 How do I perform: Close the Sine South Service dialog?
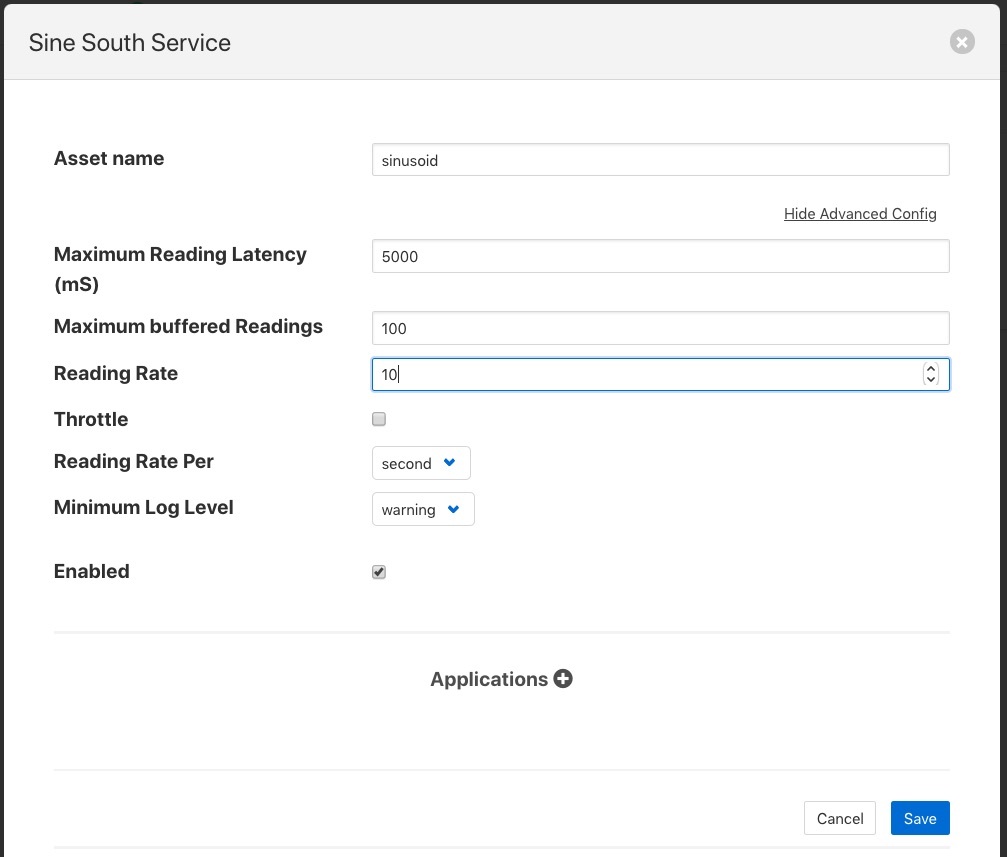point(961,42)
